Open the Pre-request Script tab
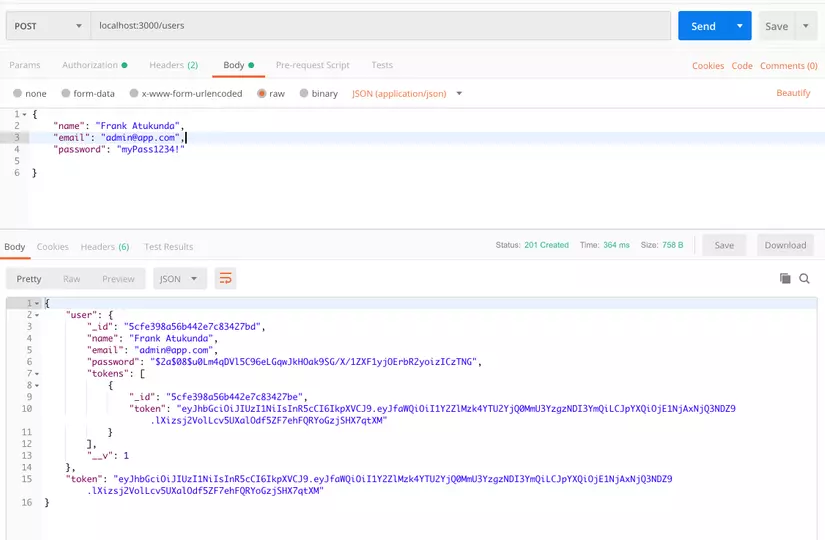Viewport: 825px width, 540px height. [x=312, y=65]
